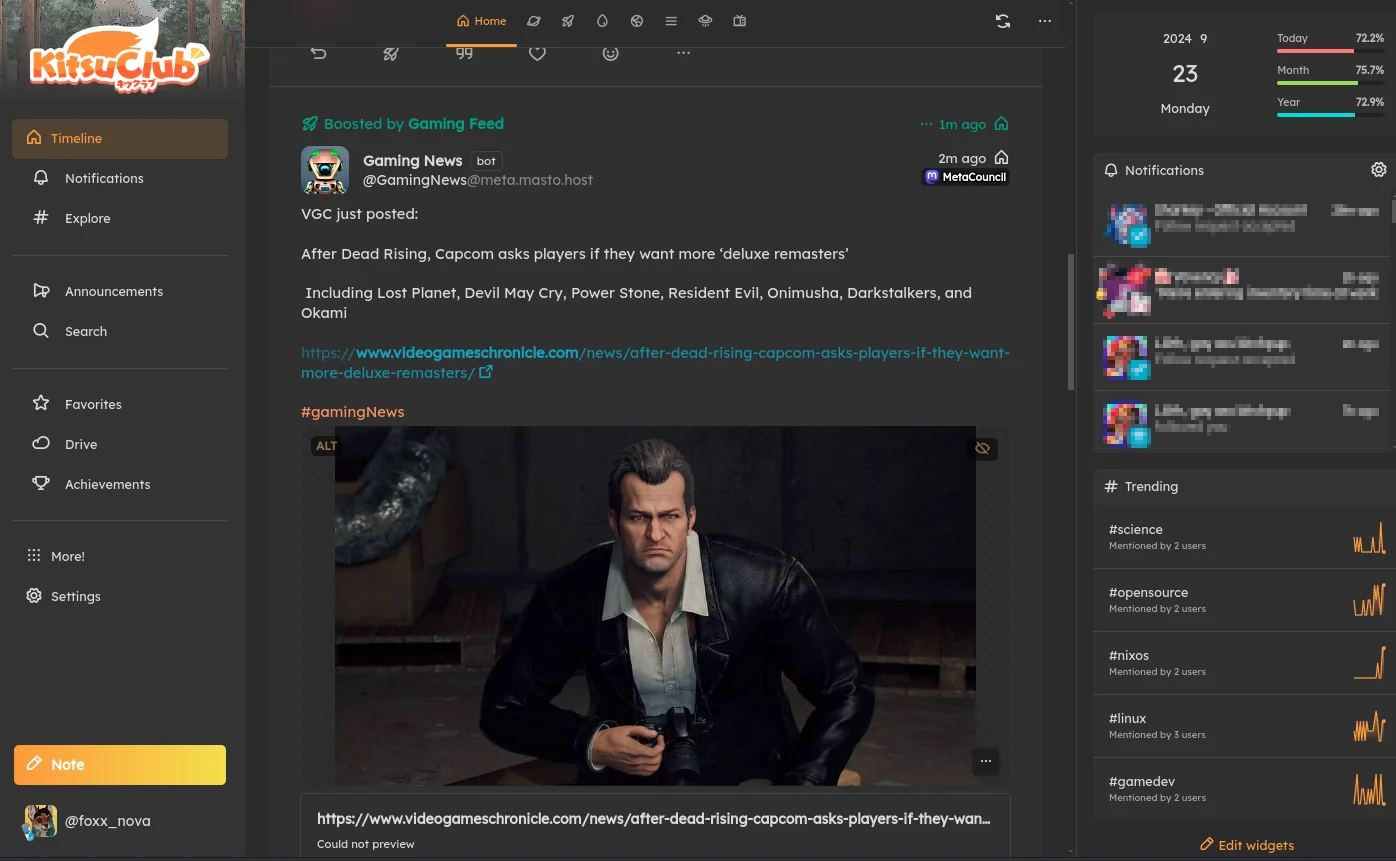Open the image's three-dot menu
Screen dimensions: 1396x861
pyautogui.click(x=986, y=761)
